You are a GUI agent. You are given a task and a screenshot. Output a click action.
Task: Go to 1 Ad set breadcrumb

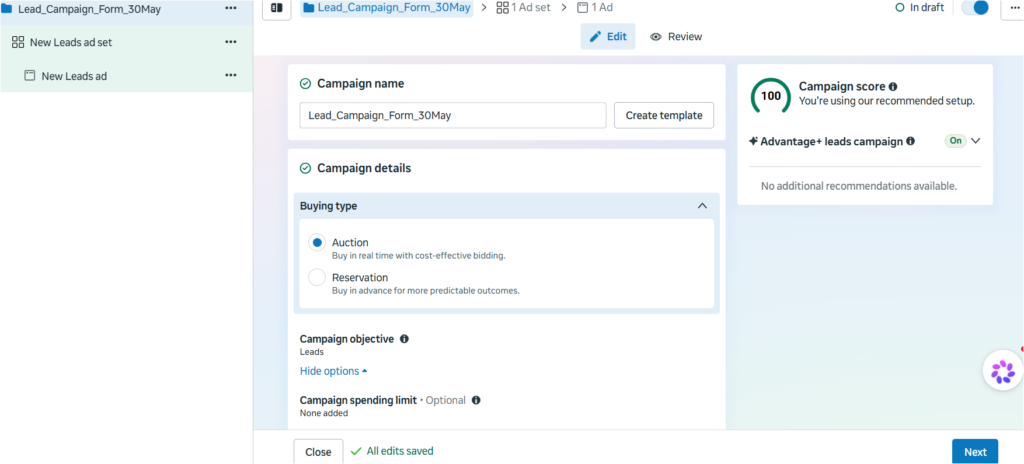[524, 8]
